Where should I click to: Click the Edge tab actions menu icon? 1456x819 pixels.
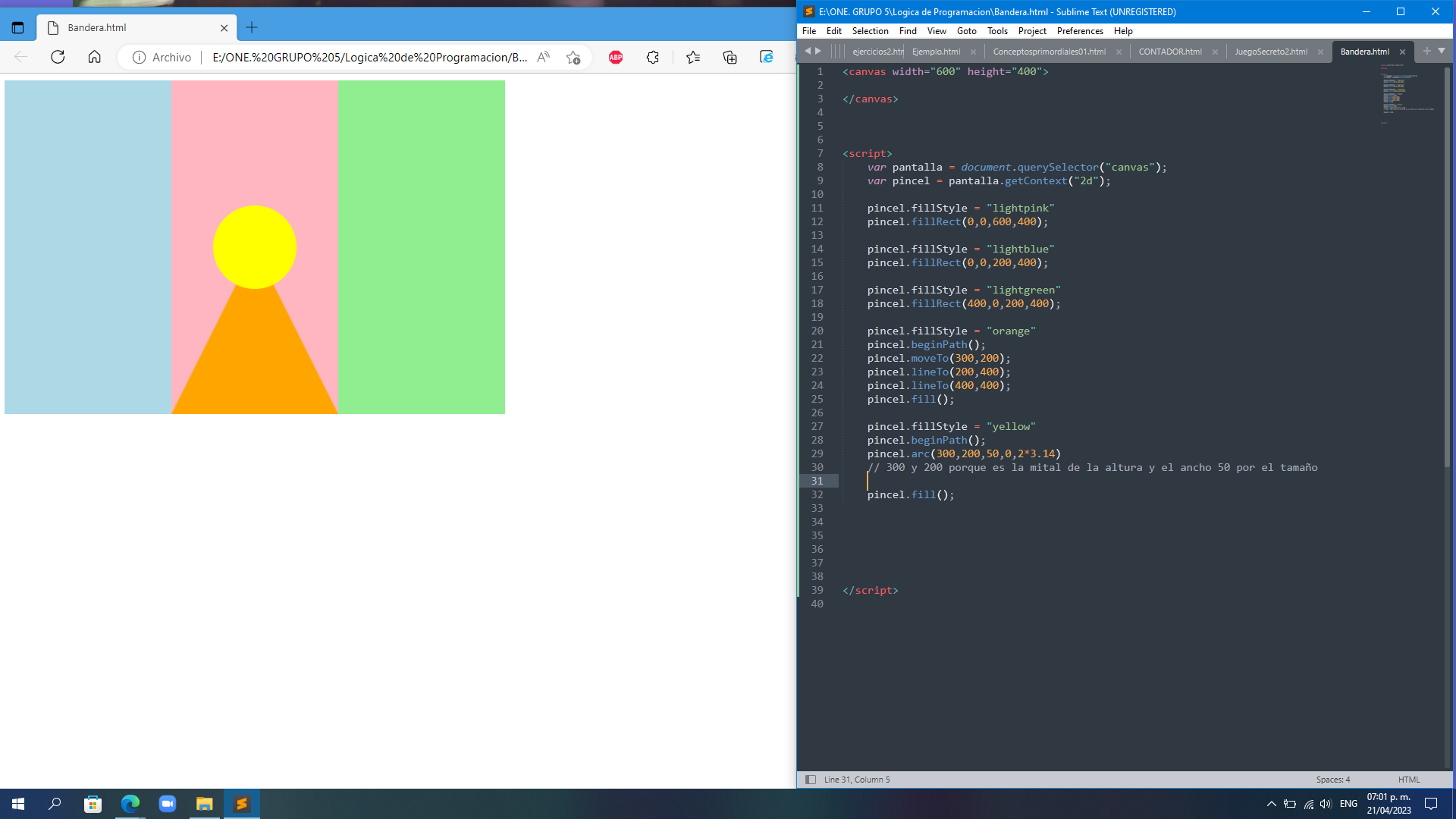[17, 28]
